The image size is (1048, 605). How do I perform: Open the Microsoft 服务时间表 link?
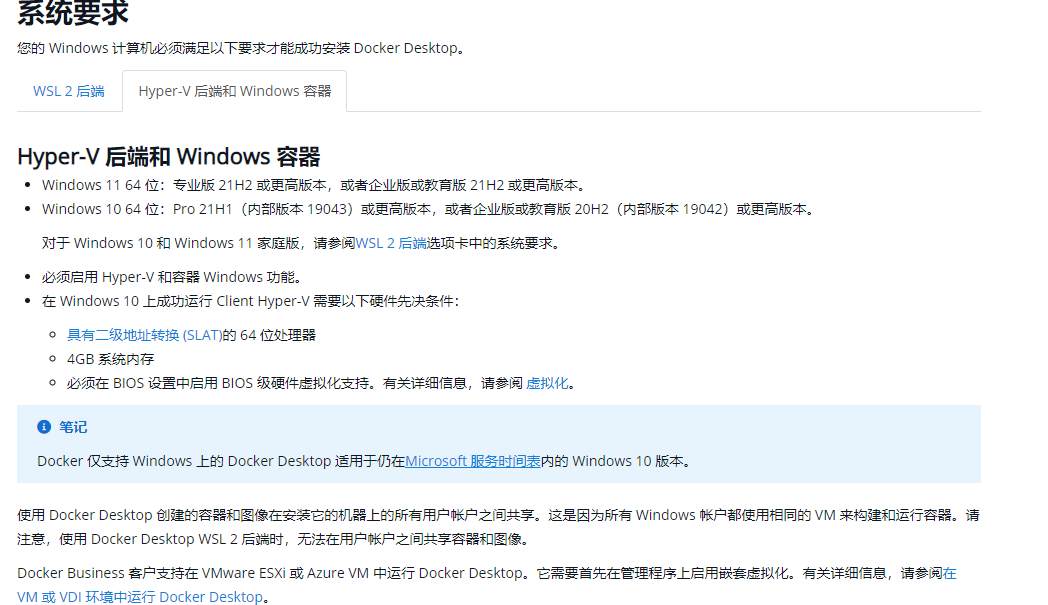[473, 461]
